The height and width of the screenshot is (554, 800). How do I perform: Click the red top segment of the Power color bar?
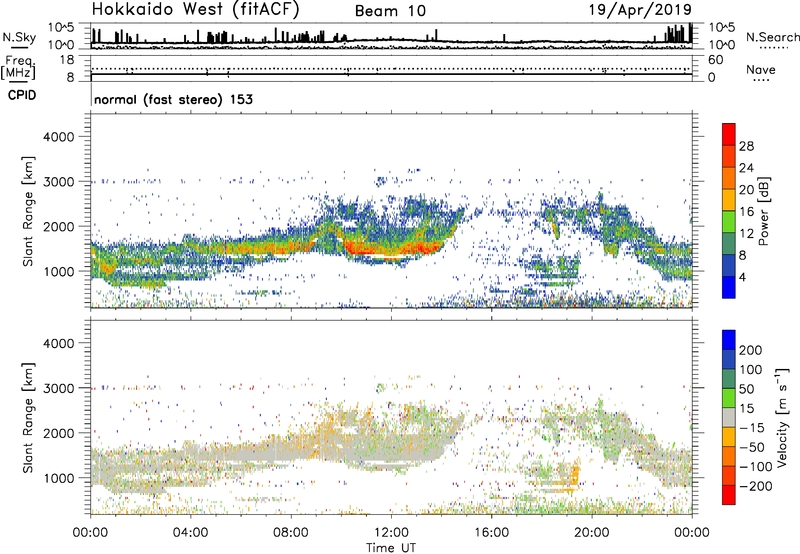(729, 135)
